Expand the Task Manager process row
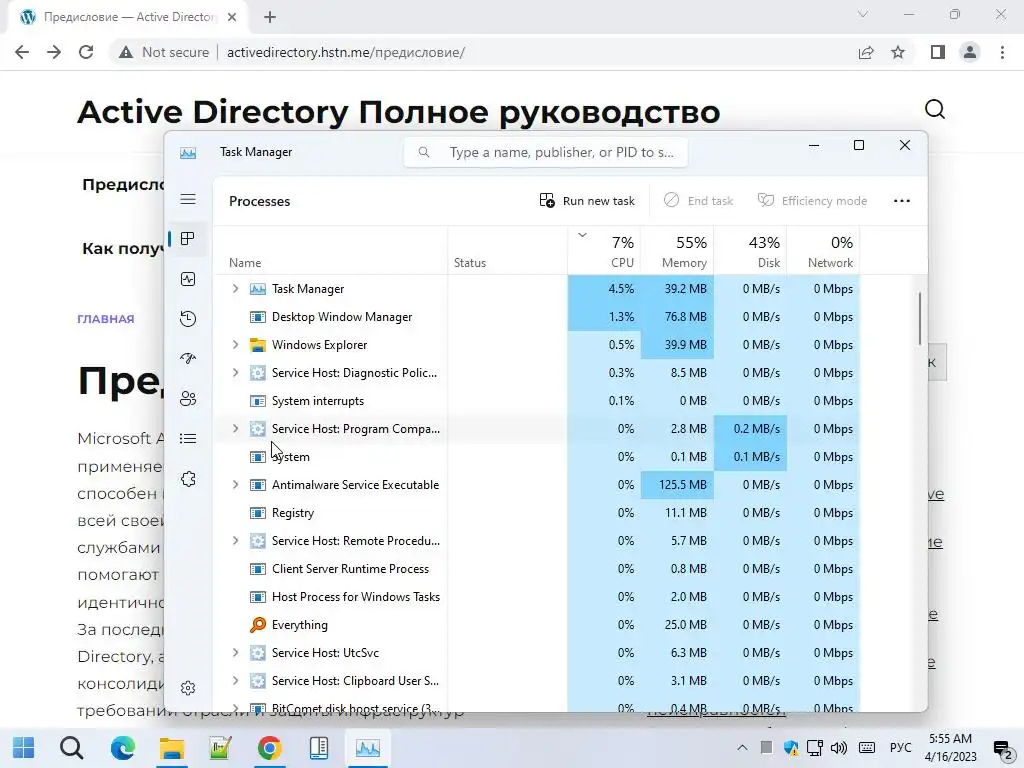The width and height of the screenshot is (1024, 768). (235, 289)
